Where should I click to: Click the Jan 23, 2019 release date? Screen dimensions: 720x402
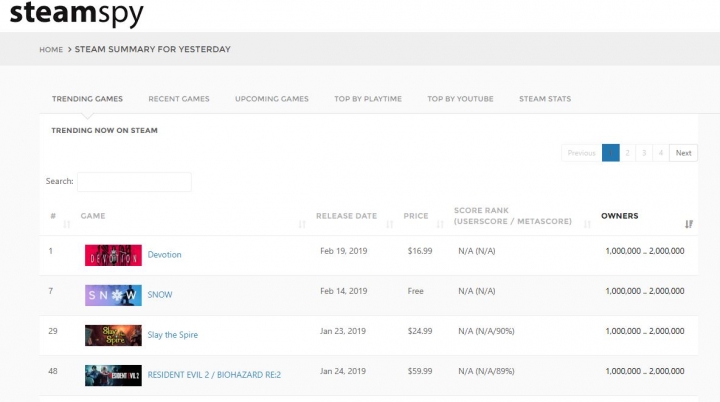pyautogui.click(x=343, y=331)
